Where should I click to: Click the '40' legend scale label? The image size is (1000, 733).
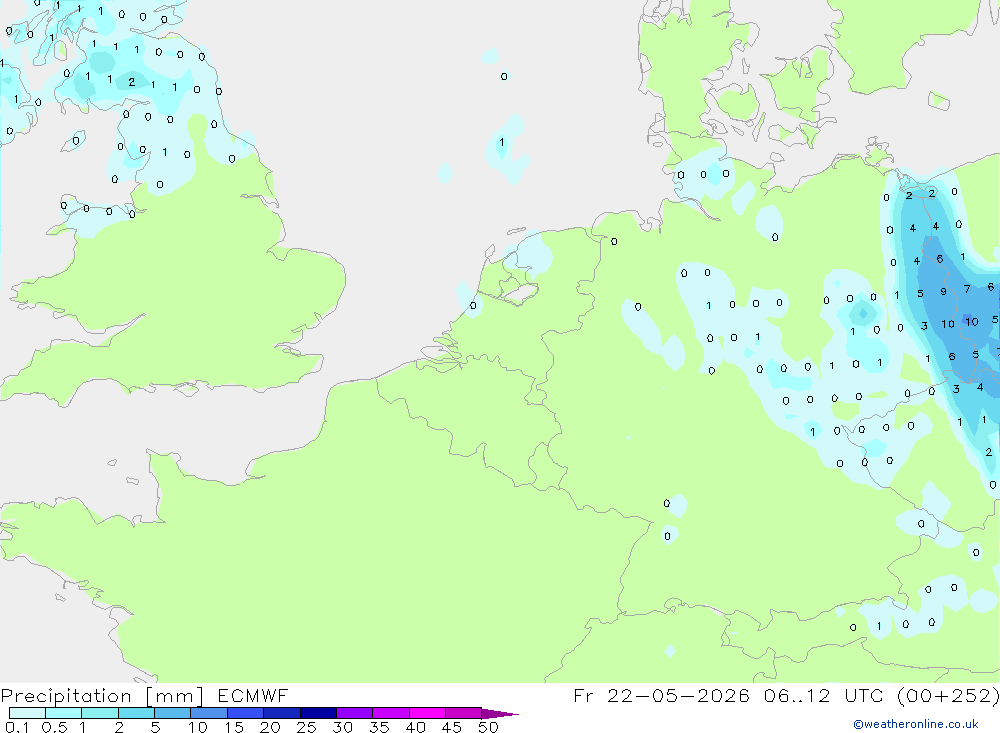click(415, 727)
